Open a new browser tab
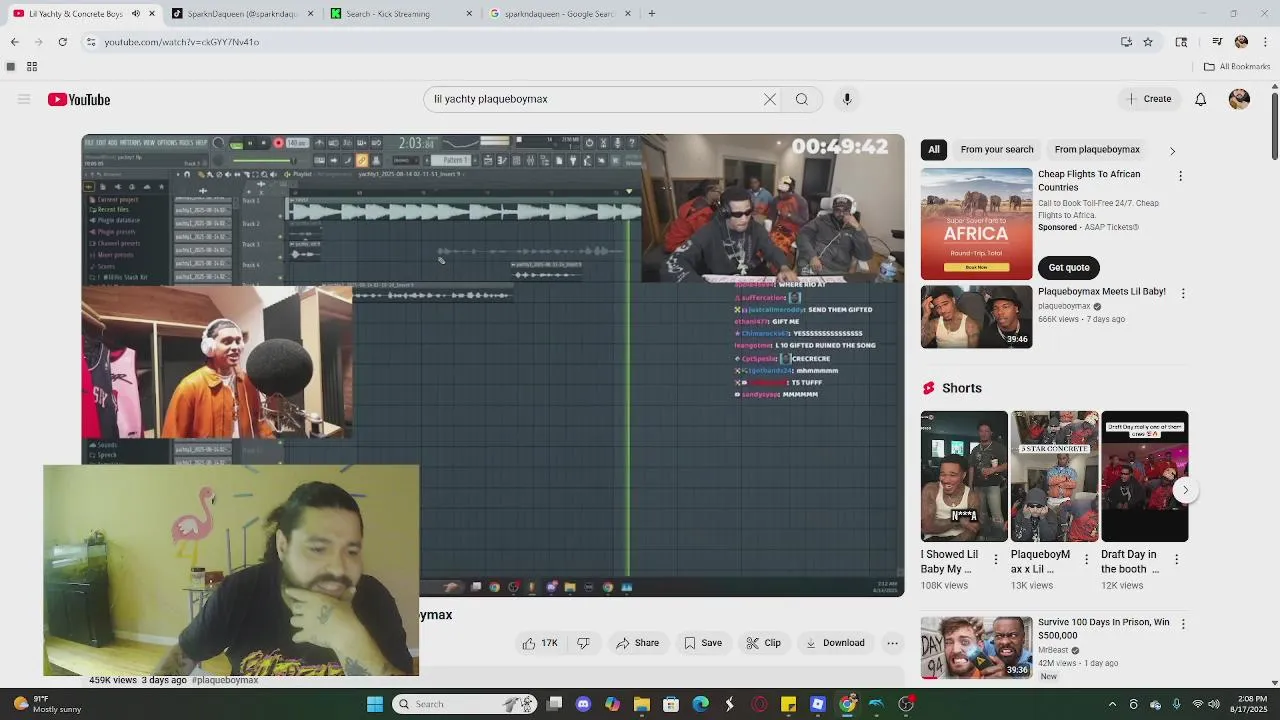Image resolution: width=1280 pixels, height=720 pixels. point(651,14)
